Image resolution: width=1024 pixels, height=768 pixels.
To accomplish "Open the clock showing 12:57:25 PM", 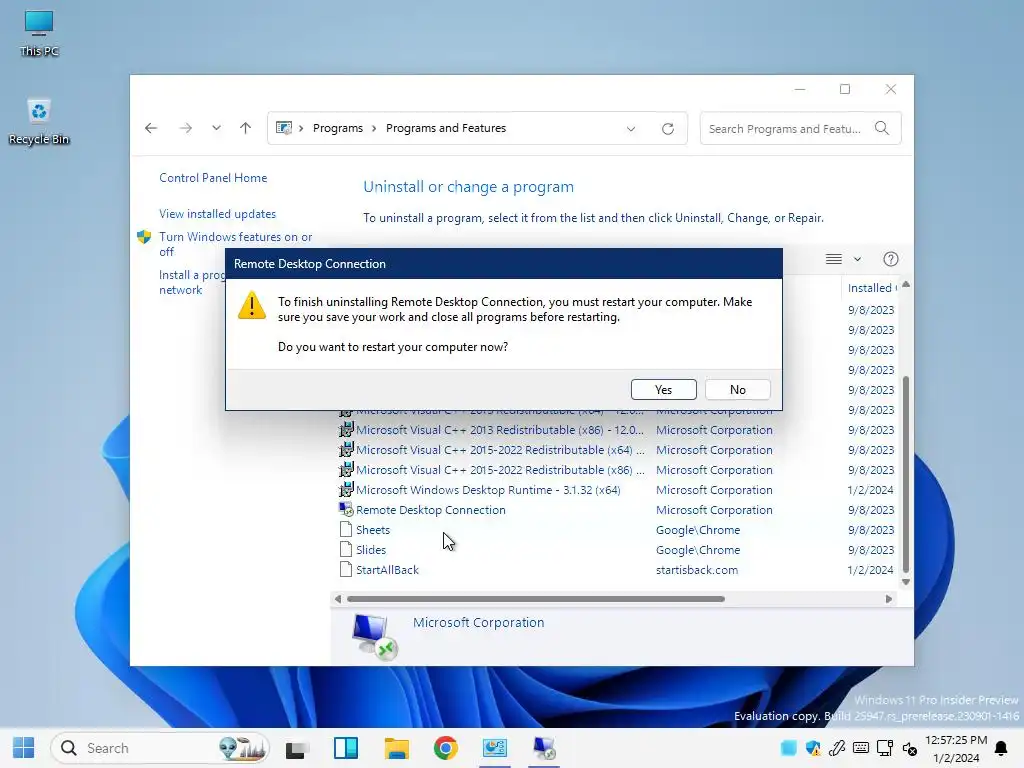I will pyautogui.click(x=956, y=740).
